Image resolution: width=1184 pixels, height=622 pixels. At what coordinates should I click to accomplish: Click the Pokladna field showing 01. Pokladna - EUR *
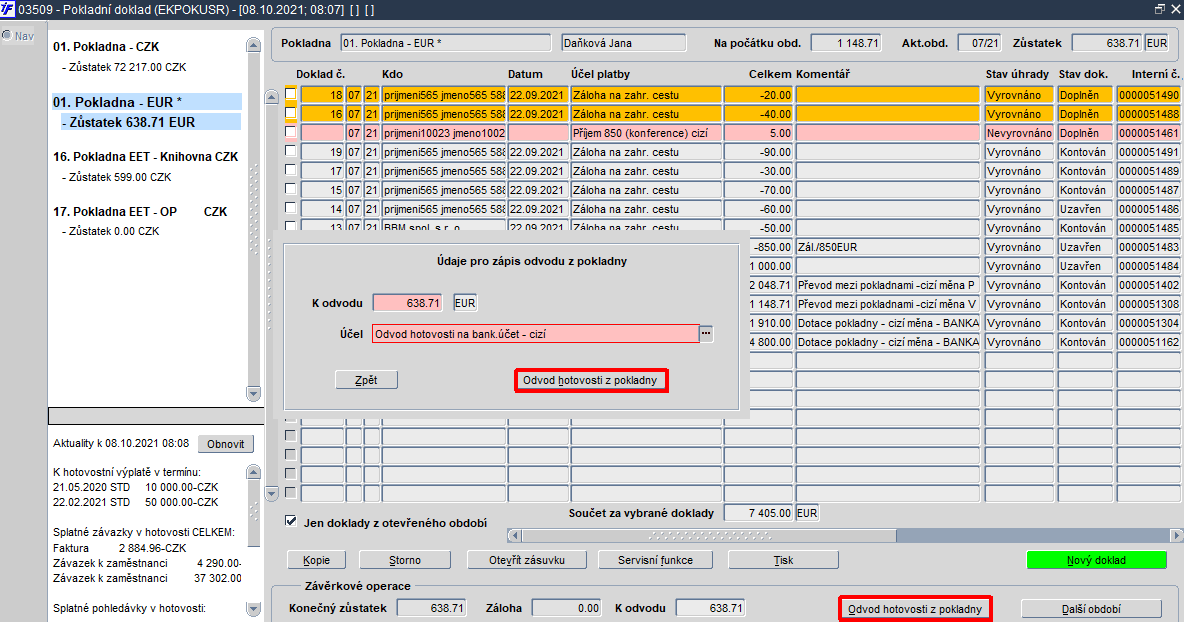pos(446,43)
